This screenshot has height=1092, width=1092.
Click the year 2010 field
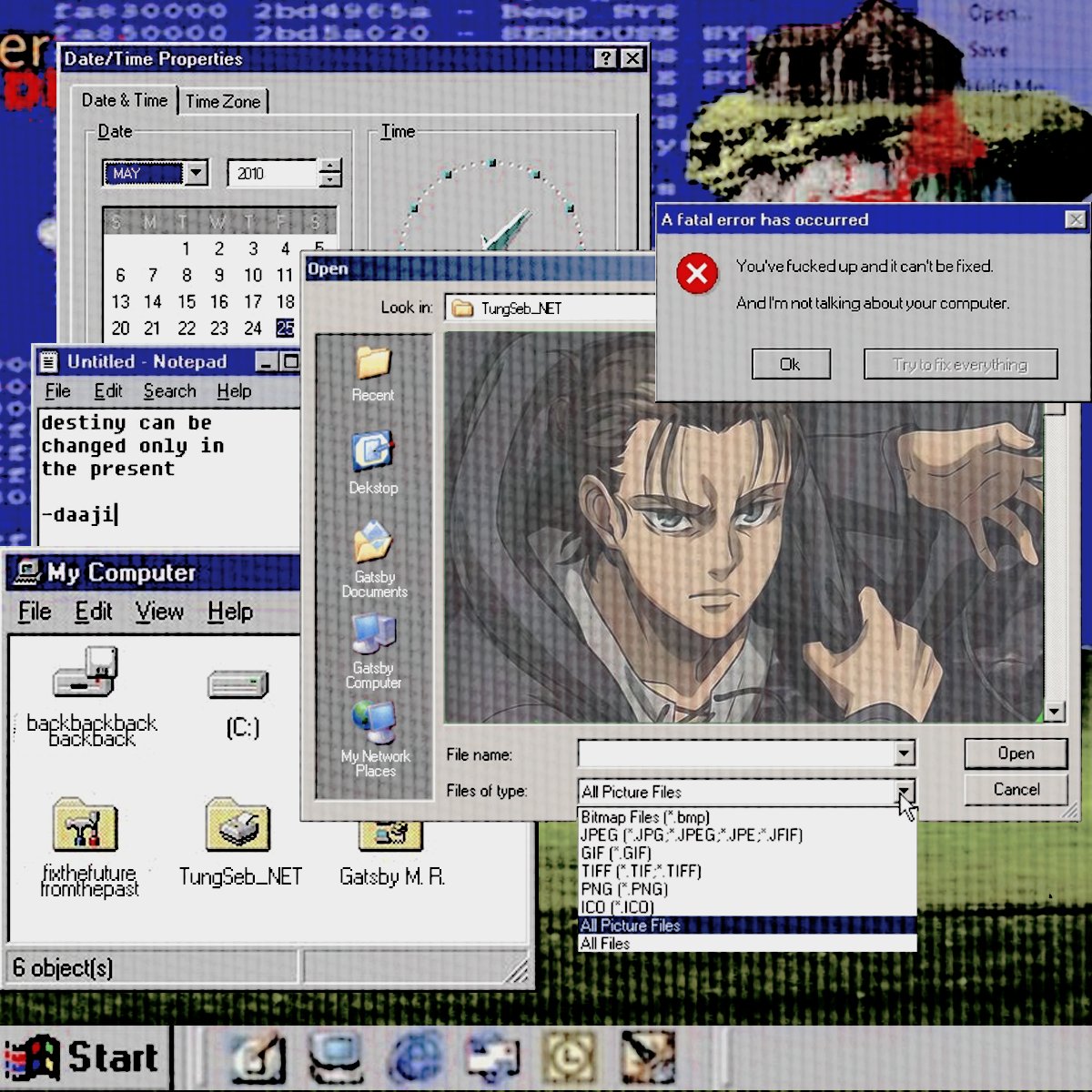tap(274, 173)
